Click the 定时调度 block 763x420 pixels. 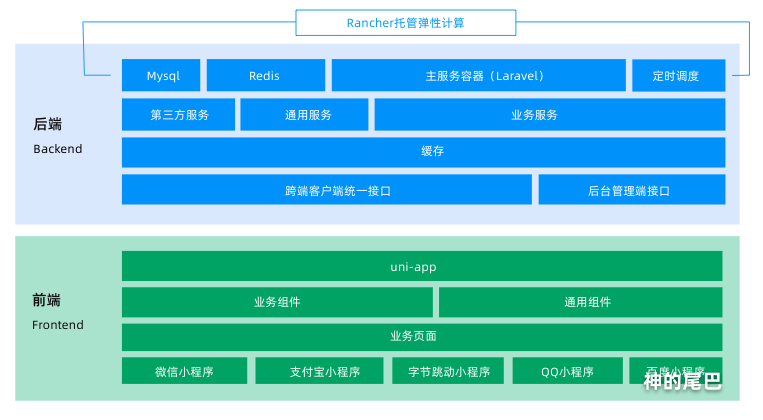tap(678, 75)
